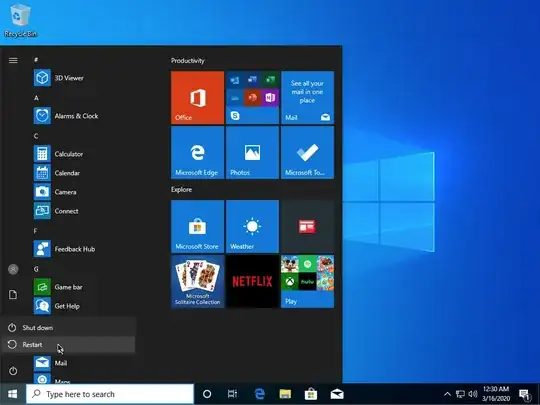Click the F letter group header

35,231
